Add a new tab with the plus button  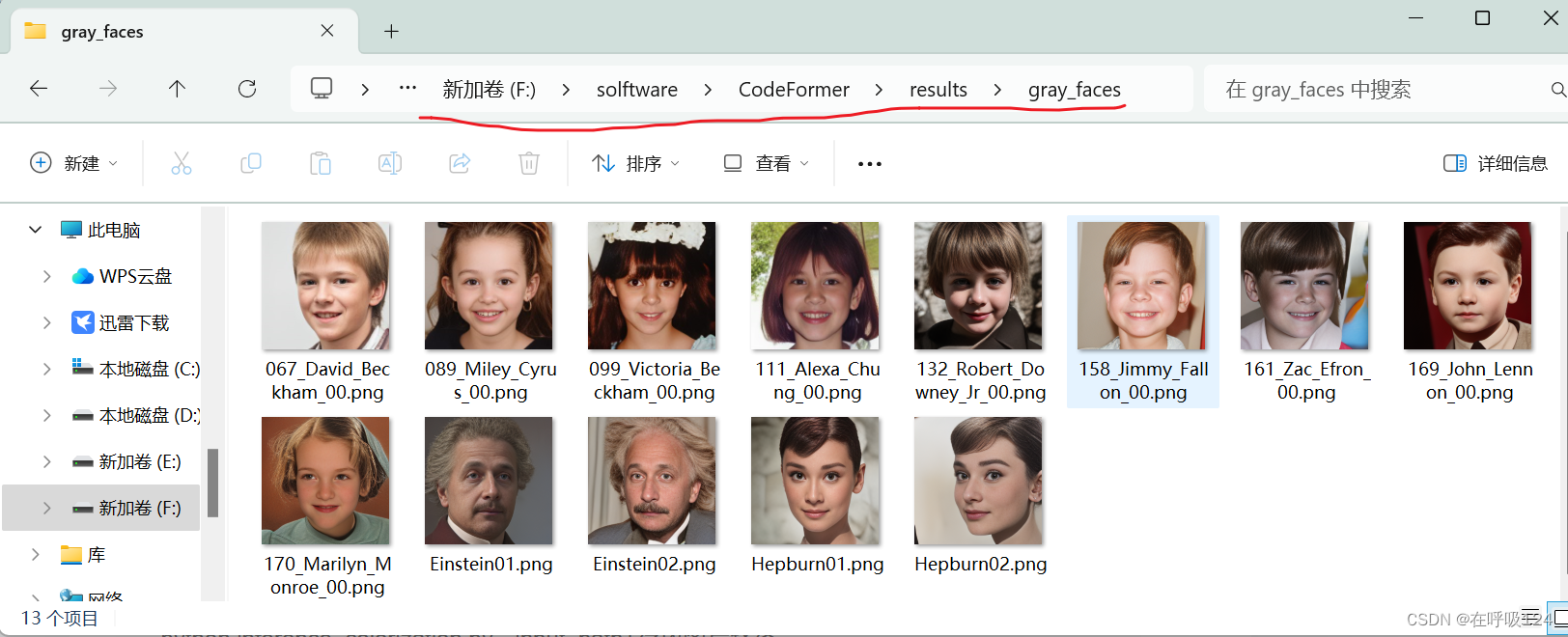pyautogui.click(x=391, y=32)
